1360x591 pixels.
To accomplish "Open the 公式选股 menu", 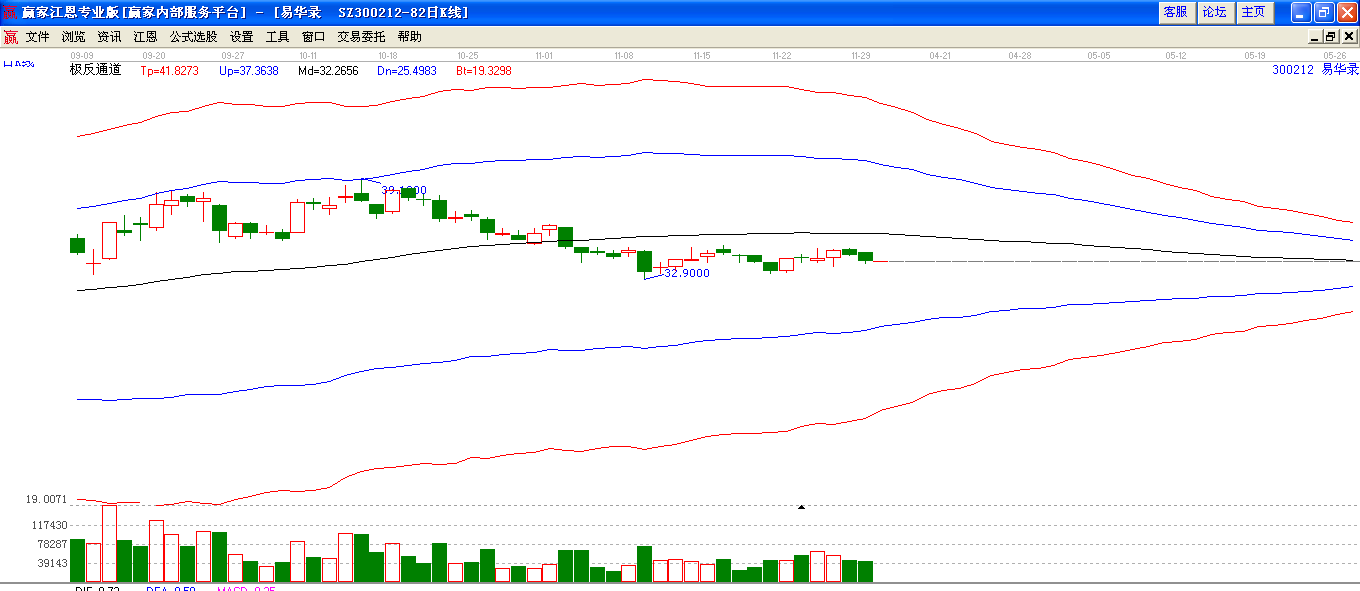I will tap(194, 37).
